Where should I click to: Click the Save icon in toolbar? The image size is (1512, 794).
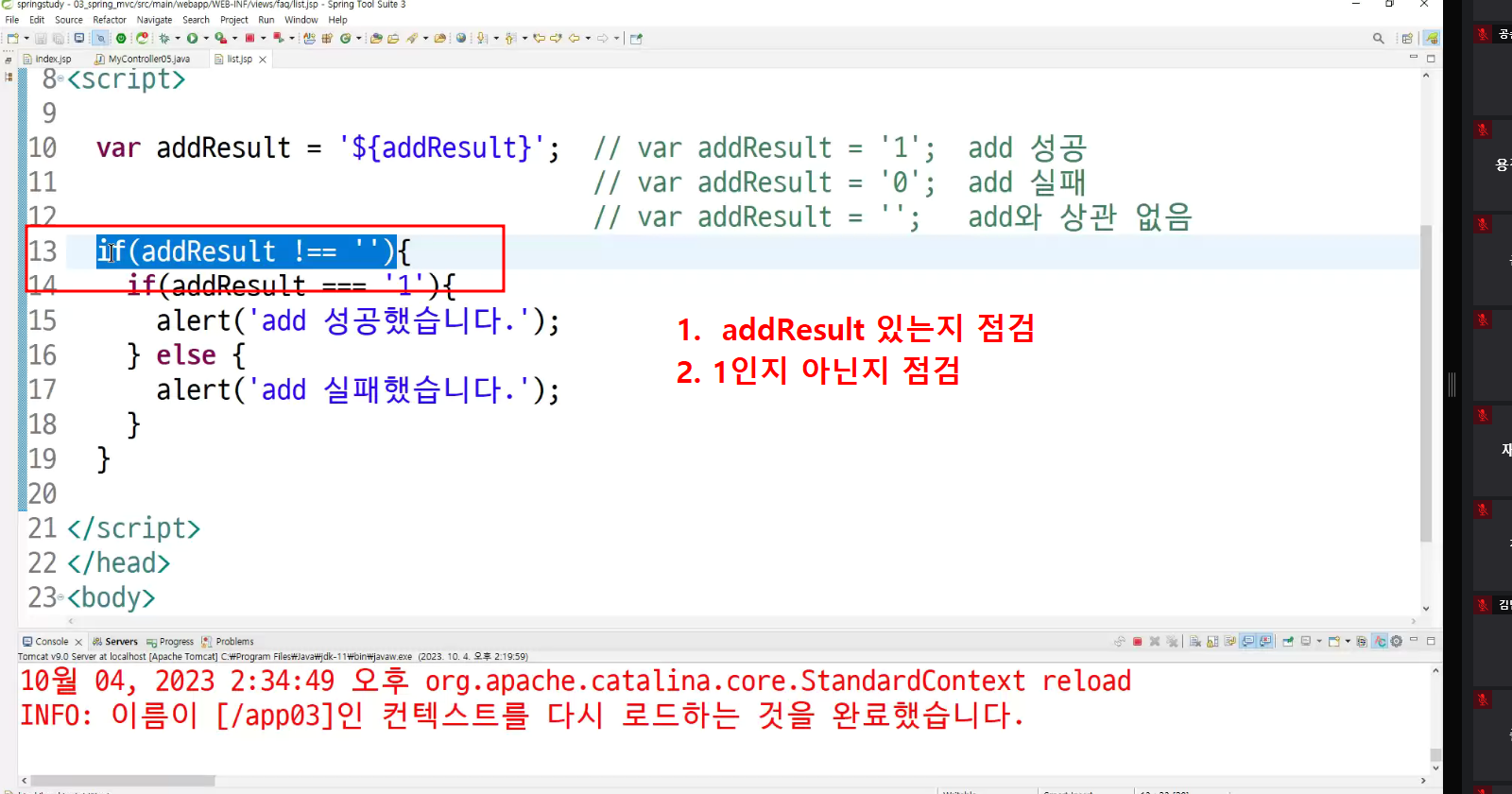coord(41,39)
